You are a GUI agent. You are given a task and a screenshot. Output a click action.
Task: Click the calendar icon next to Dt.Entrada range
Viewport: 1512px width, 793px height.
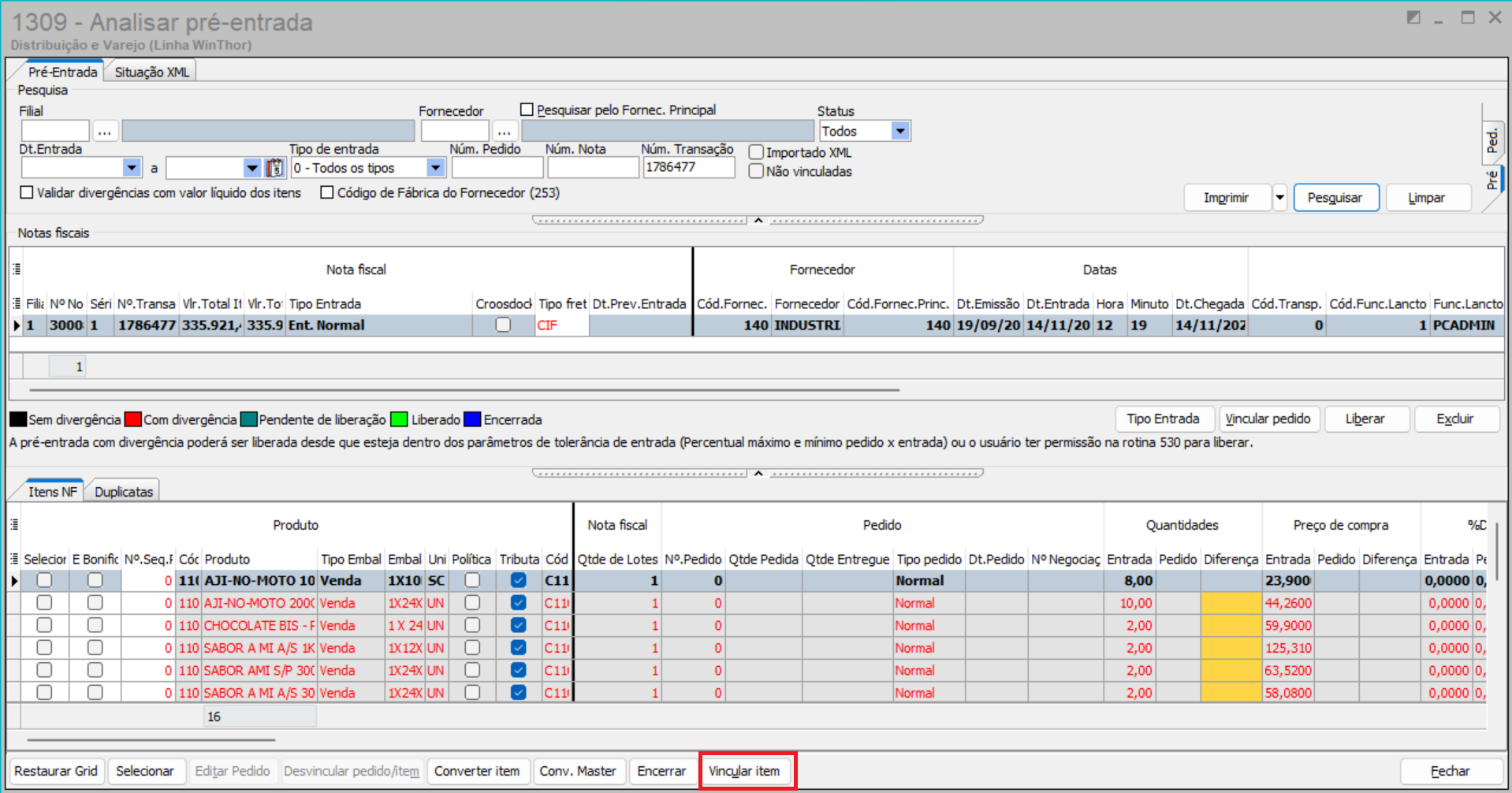coord(274,168)
